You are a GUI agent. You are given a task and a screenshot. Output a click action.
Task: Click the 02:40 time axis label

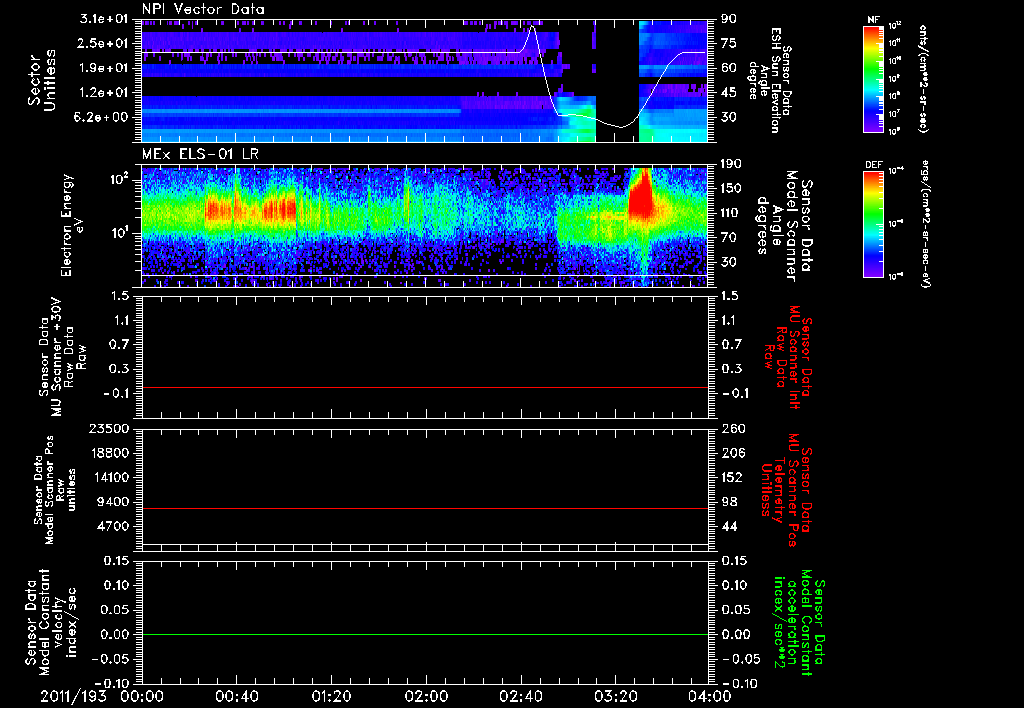520,696
